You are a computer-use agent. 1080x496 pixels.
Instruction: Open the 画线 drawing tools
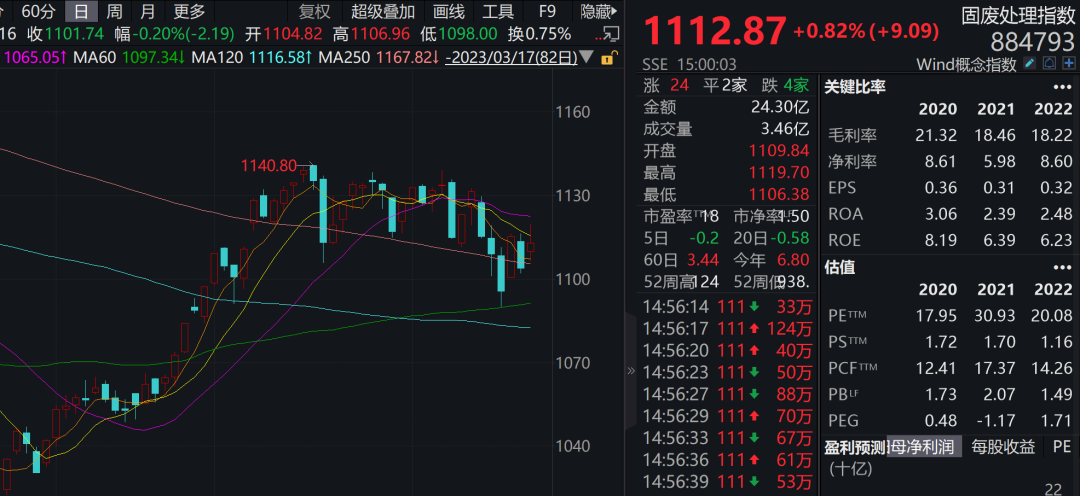pyautogui.click(x=449, y=12)
